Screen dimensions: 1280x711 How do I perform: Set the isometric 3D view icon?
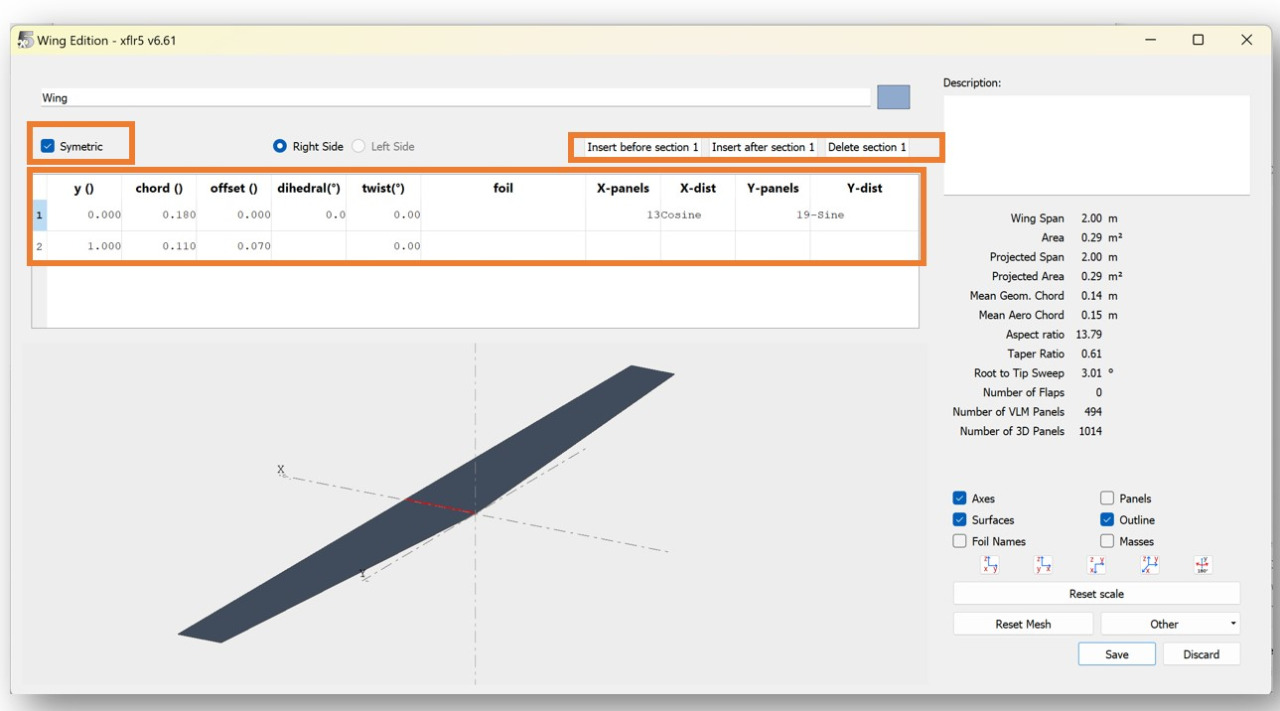(1149, 566)
